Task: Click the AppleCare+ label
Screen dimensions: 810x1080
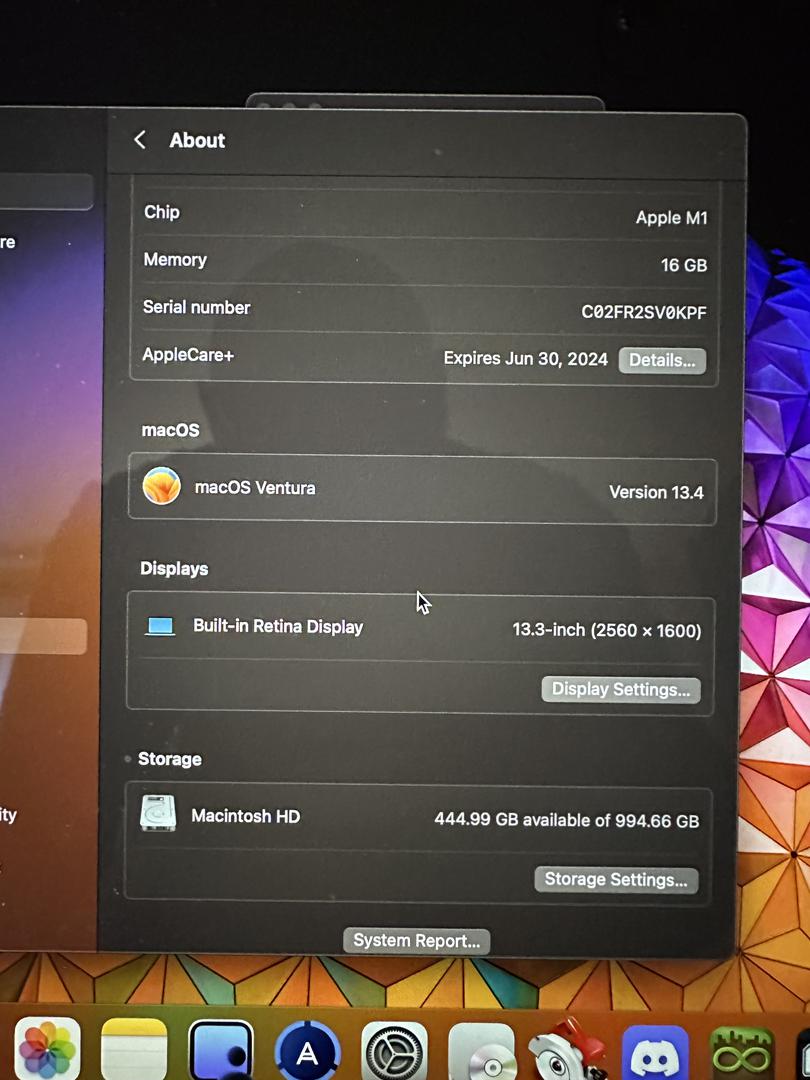Action: point(188,355)
